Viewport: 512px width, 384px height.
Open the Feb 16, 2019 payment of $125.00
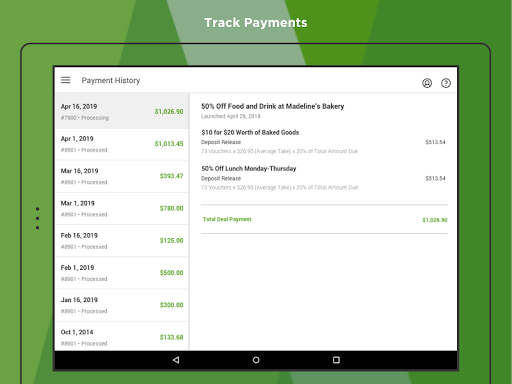pyautogui.click(x=122, y=241)
